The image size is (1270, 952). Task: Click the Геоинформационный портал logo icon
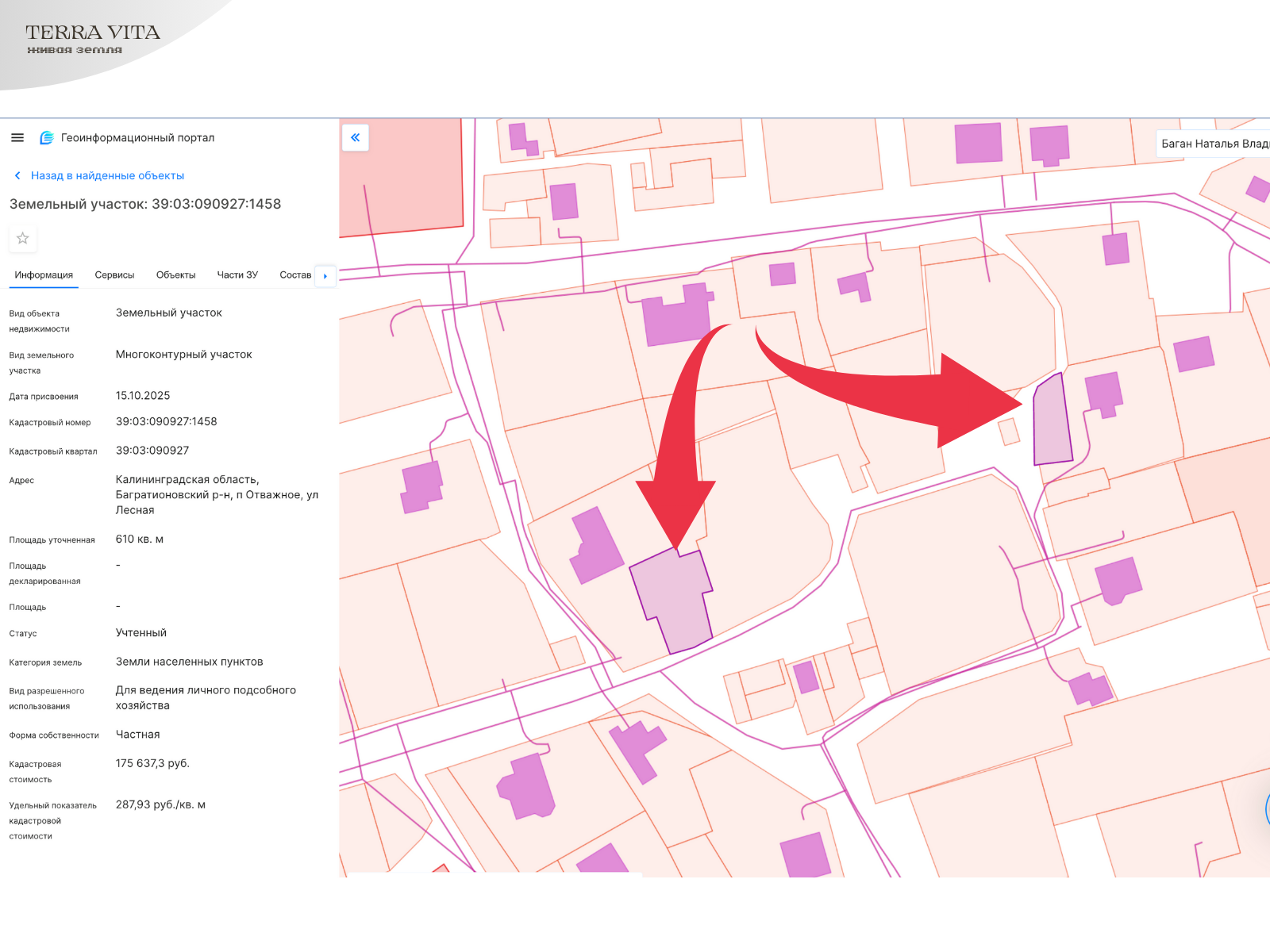pos(47,138)
